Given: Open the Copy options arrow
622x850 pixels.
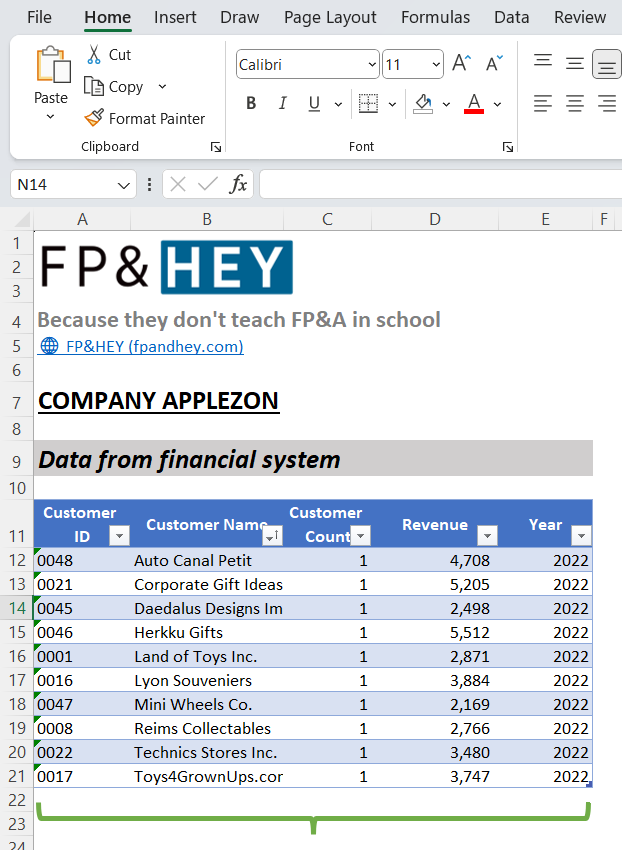Looking at the screenshot, I should point(162,87).
